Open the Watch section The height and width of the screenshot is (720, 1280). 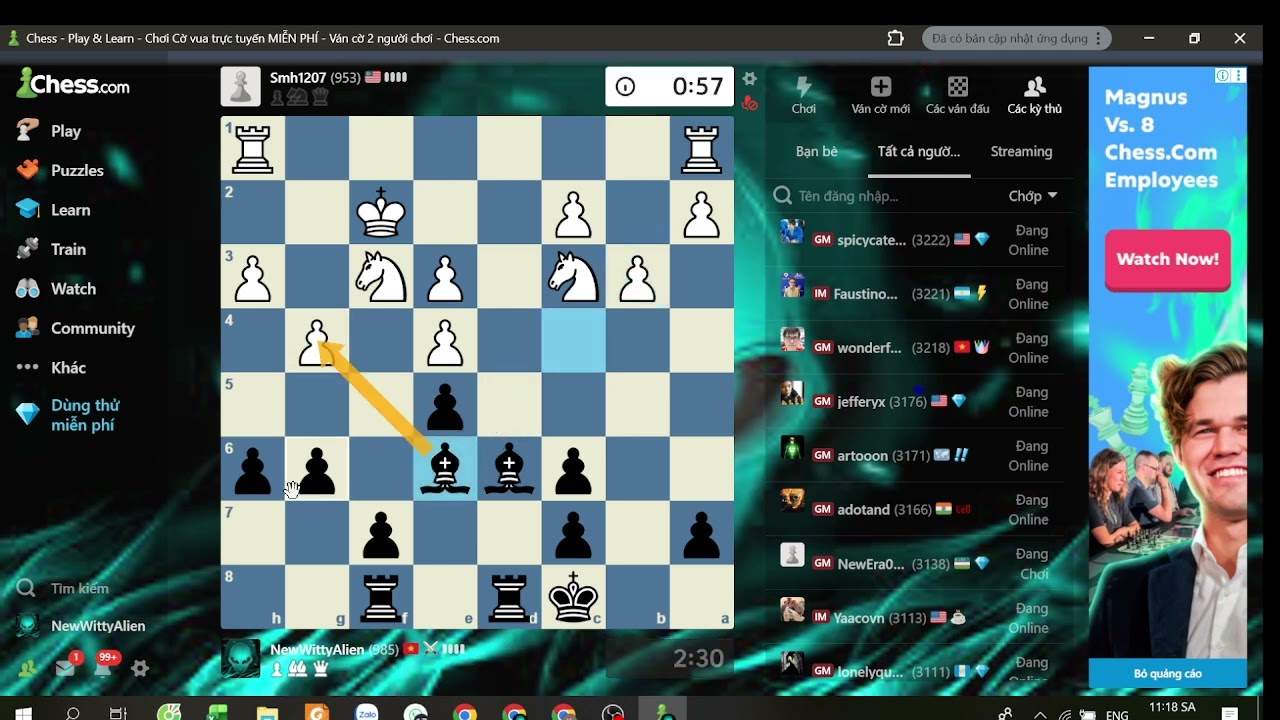[56, 289]
